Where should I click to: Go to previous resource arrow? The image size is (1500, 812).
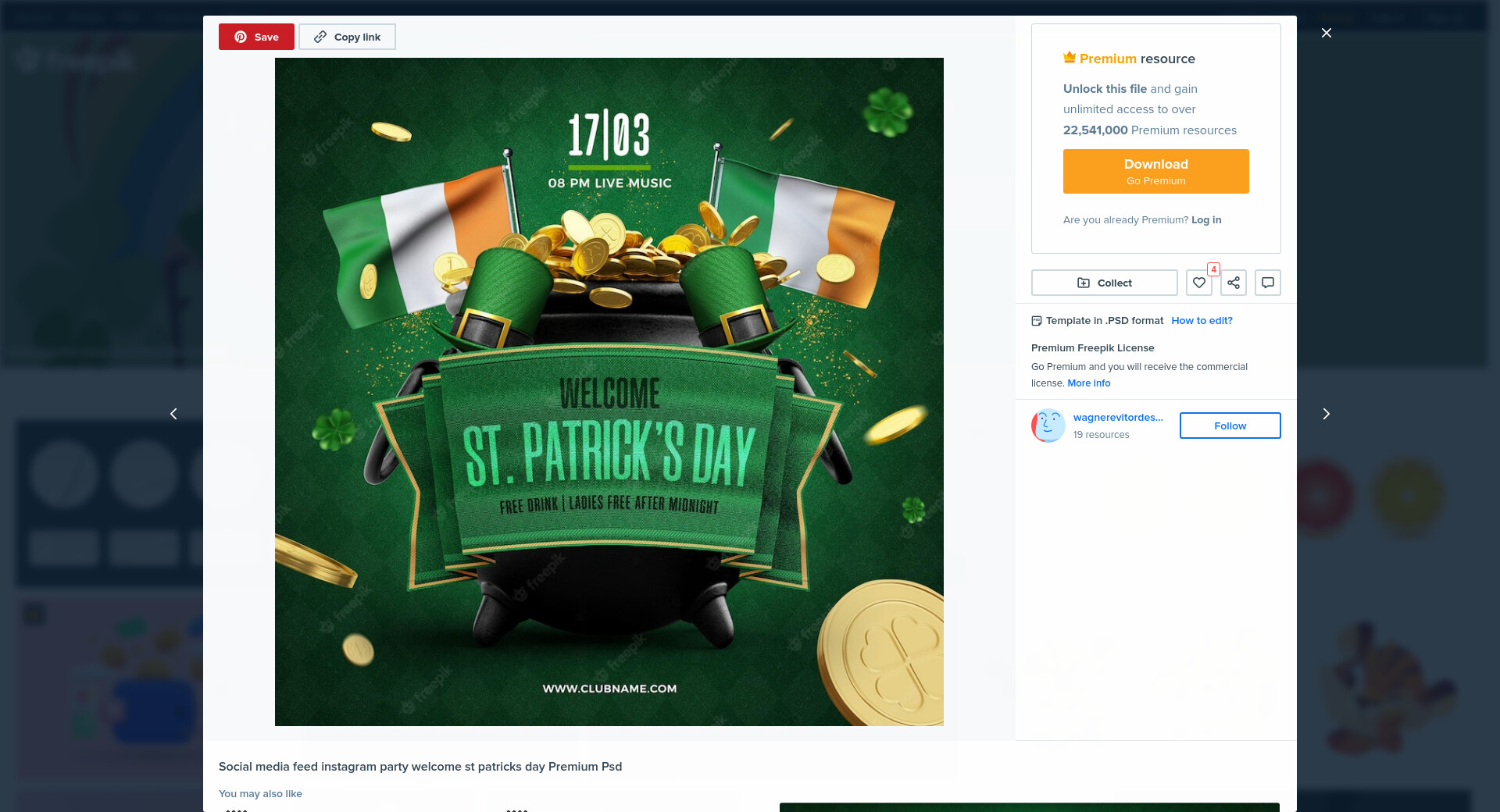[x=173, y=414]
